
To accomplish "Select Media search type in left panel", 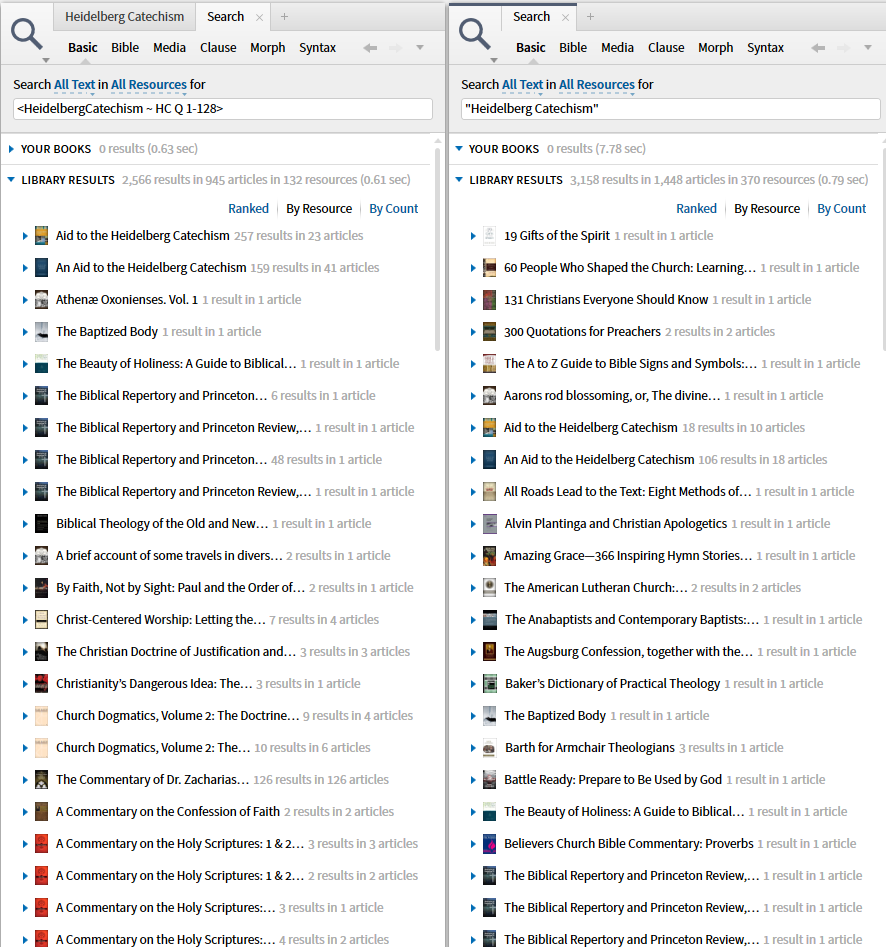I will (x=169, y=48).
